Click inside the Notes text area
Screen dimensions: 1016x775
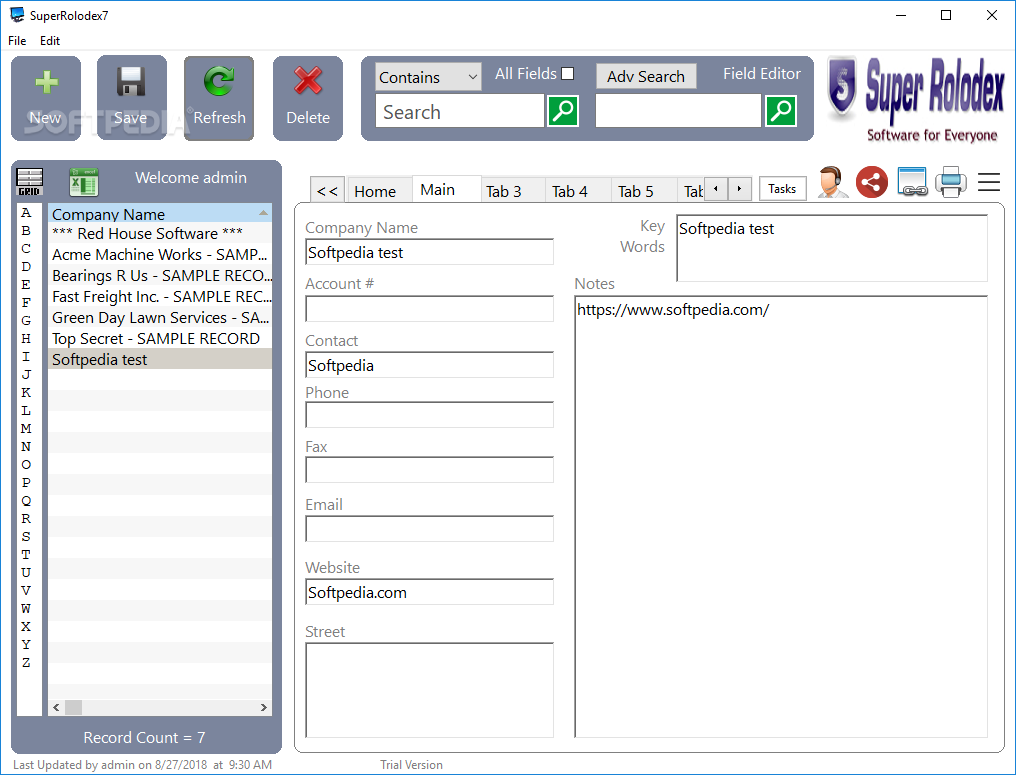[x=781, y=517]
